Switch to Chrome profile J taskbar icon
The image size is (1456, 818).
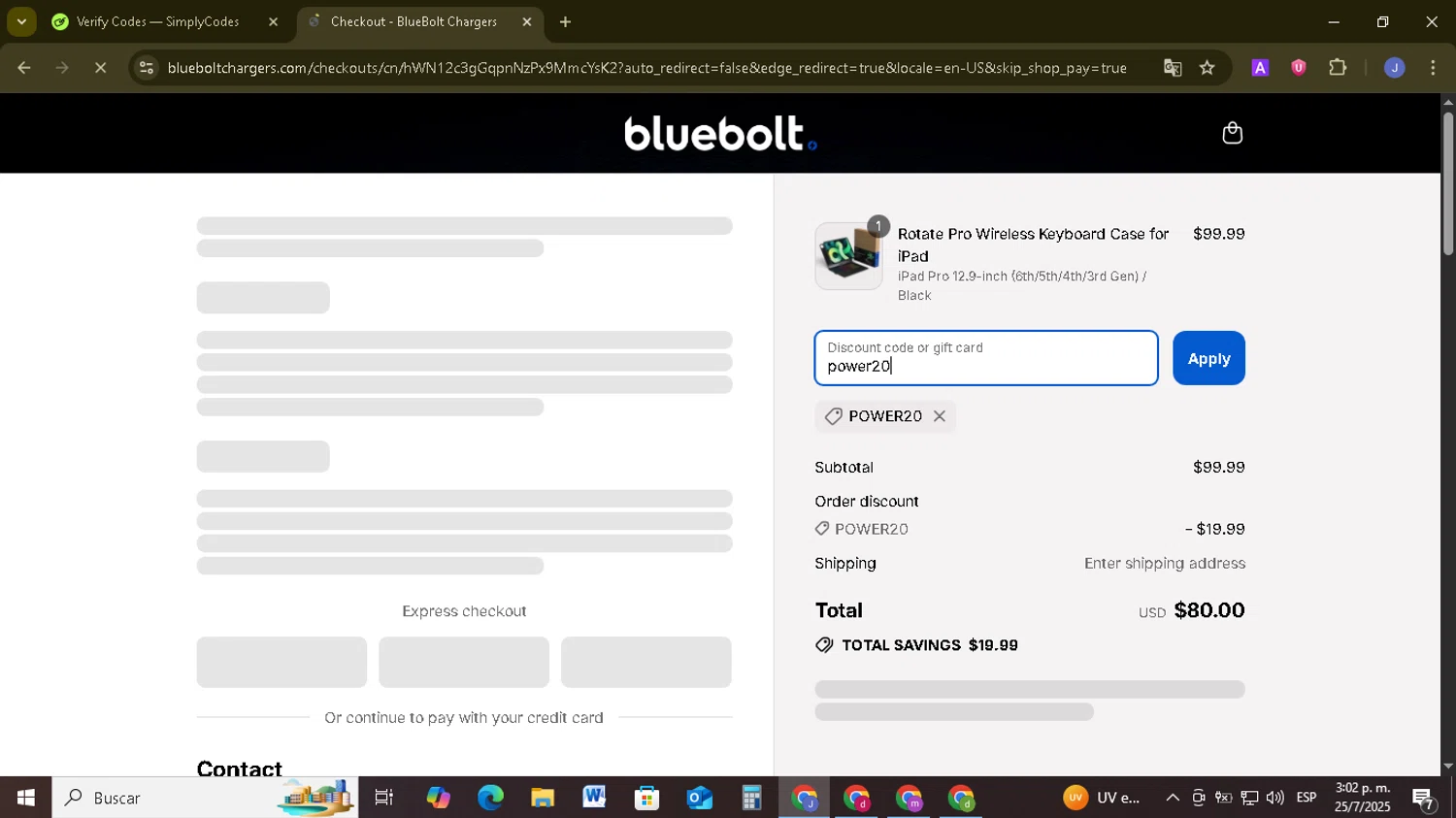[804, 798]
